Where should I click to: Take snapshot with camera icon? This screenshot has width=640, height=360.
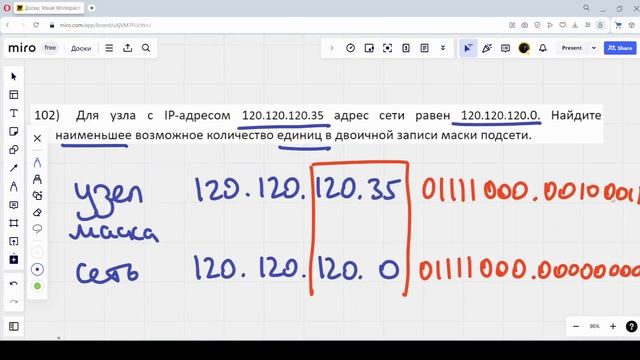click(x=524, y=25)
